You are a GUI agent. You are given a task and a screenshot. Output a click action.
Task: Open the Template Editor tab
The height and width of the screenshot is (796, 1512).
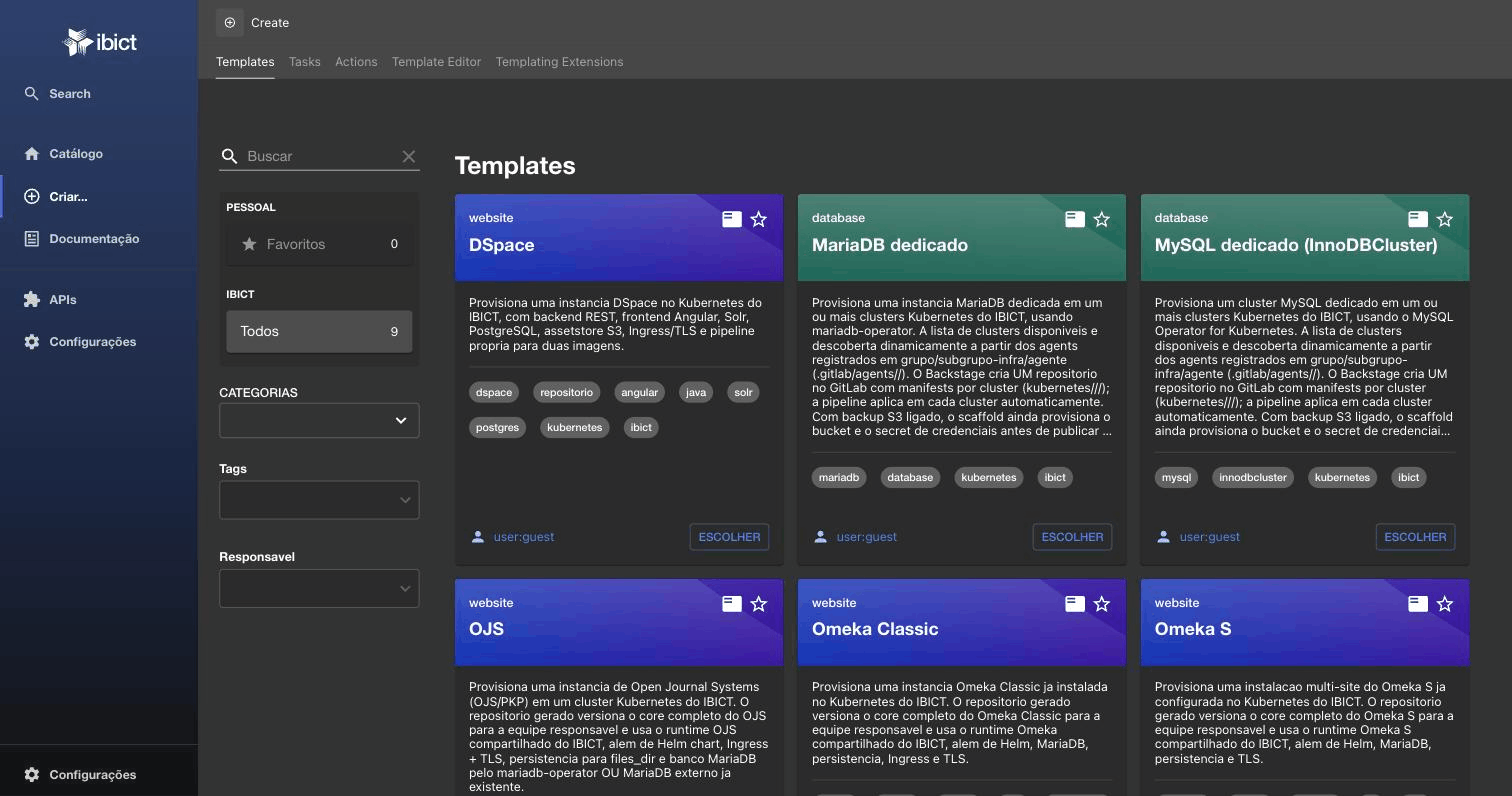tap(436, 62)
